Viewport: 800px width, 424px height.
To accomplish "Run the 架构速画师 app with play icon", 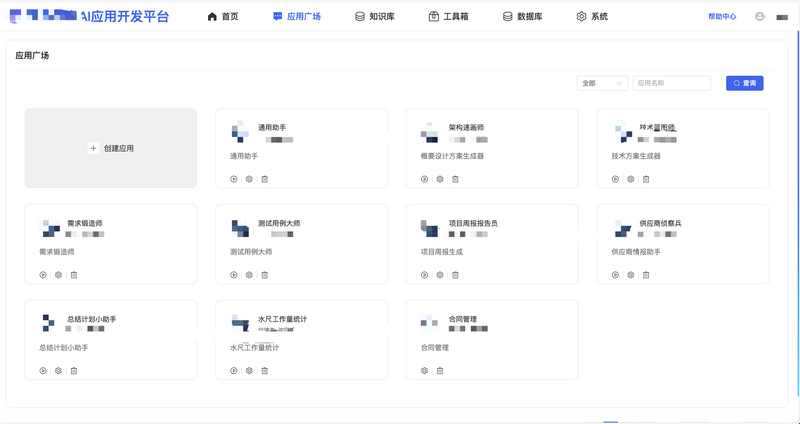I will pos(424,179).
